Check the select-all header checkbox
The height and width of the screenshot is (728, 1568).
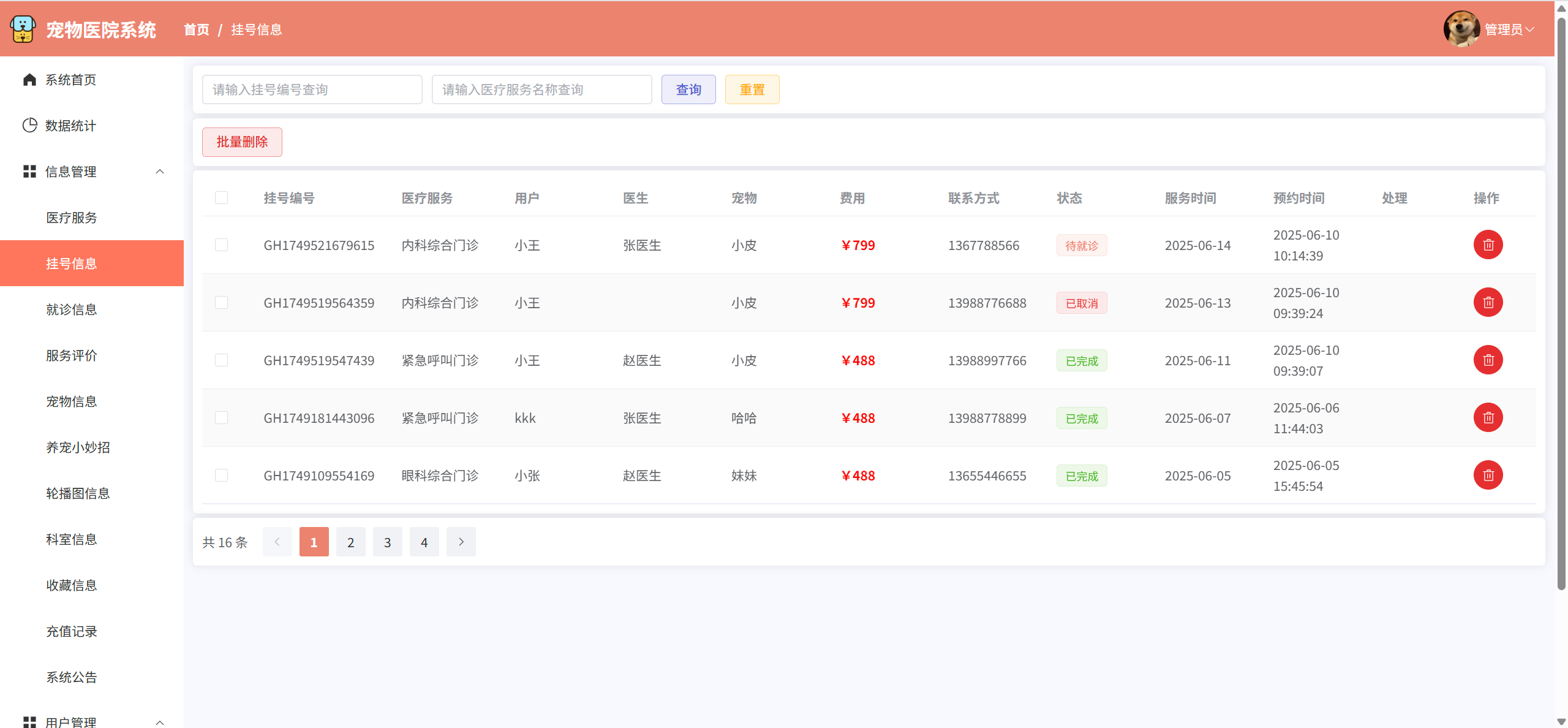(221, 198)
